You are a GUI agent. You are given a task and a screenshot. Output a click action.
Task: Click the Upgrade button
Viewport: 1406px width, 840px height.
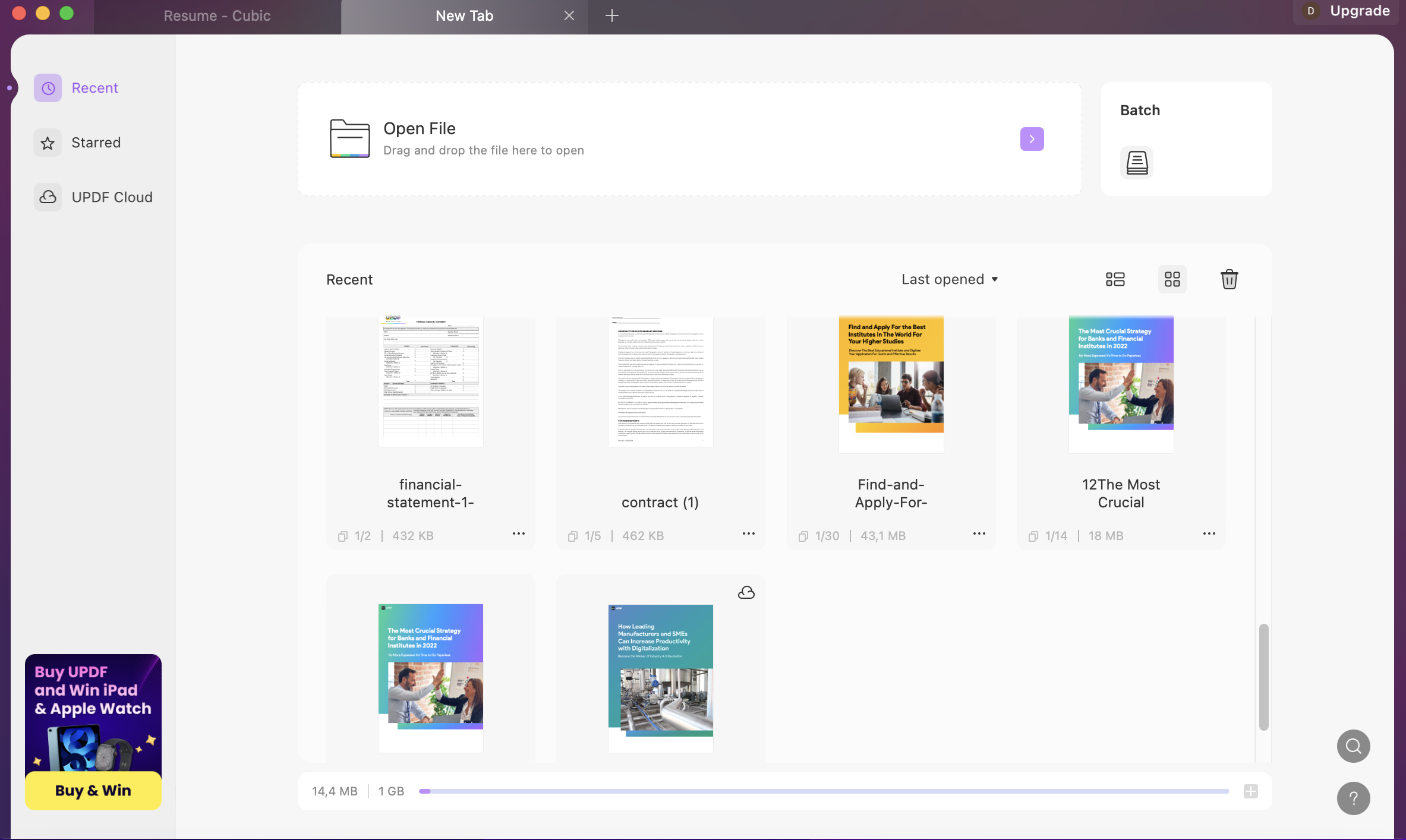1359,11
